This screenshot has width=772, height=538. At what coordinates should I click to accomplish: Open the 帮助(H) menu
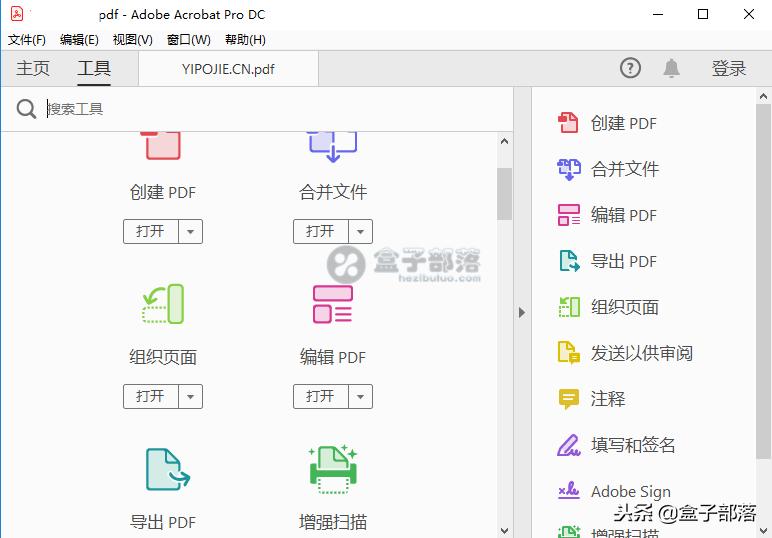pos(245,40)
